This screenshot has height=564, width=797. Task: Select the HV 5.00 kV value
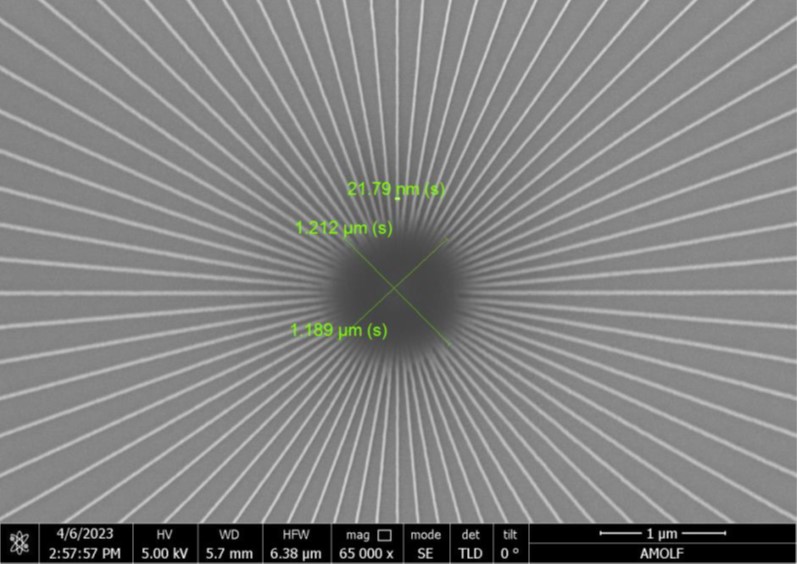(x=165, y=553)
